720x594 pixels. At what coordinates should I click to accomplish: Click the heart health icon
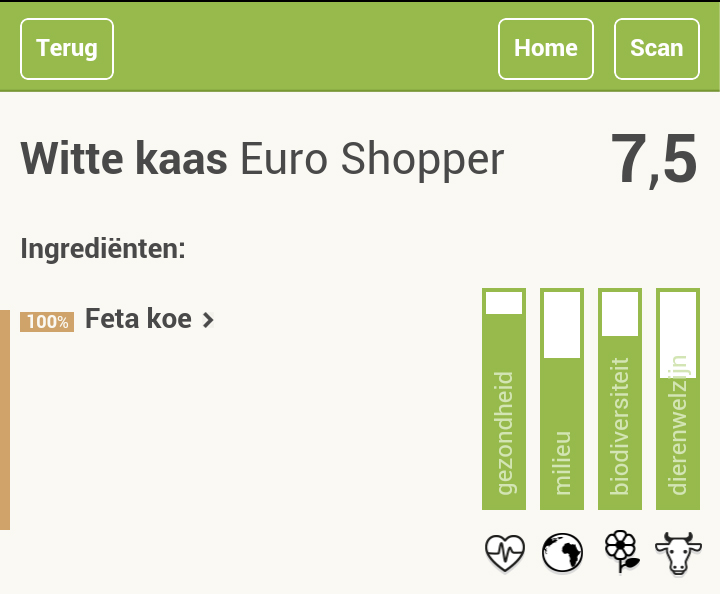(504, 552)
